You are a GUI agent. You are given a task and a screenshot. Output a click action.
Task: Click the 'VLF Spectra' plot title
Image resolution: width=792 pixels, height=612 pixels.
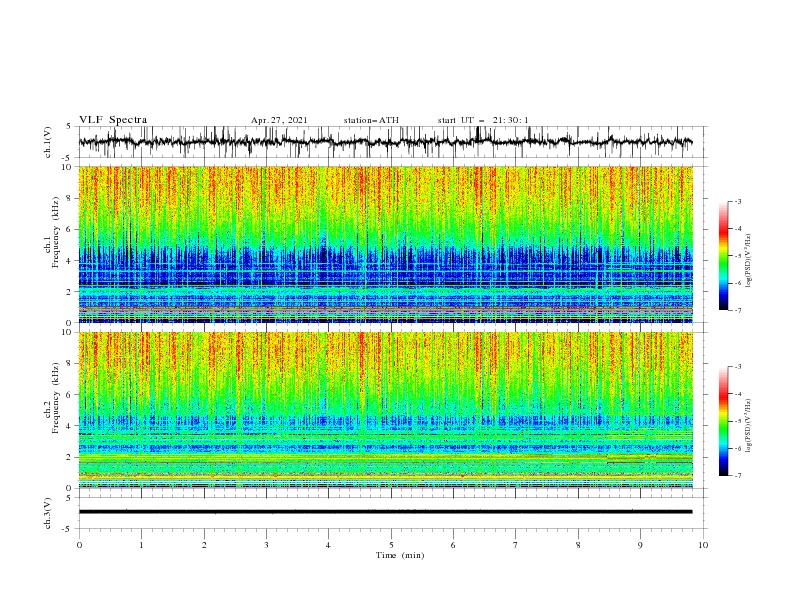click(113, 120)
